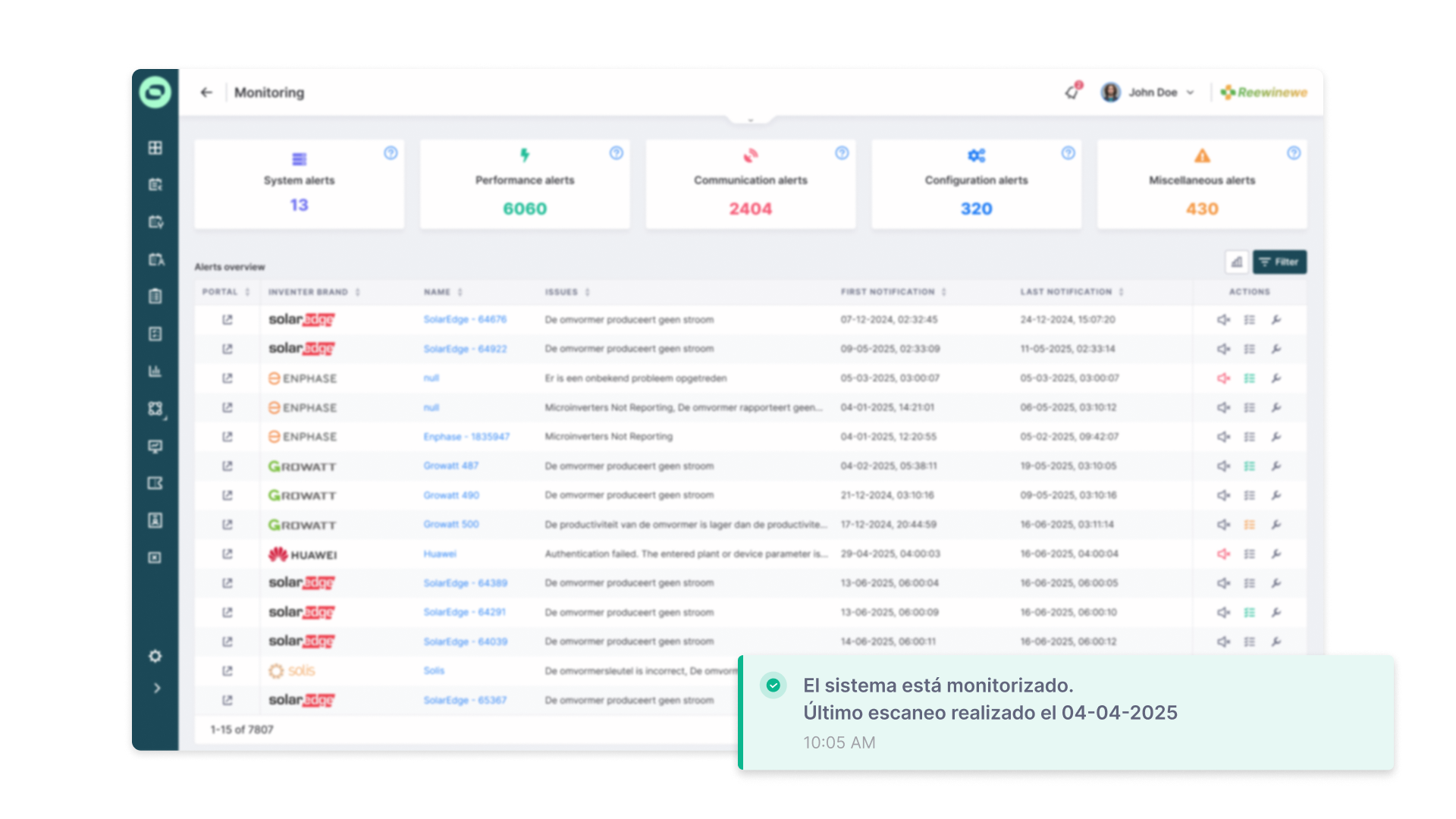This screenshot has width=1456, height=819.
Task: Click the back arrow next to Monitoring
Action: (x=206, y=93)
